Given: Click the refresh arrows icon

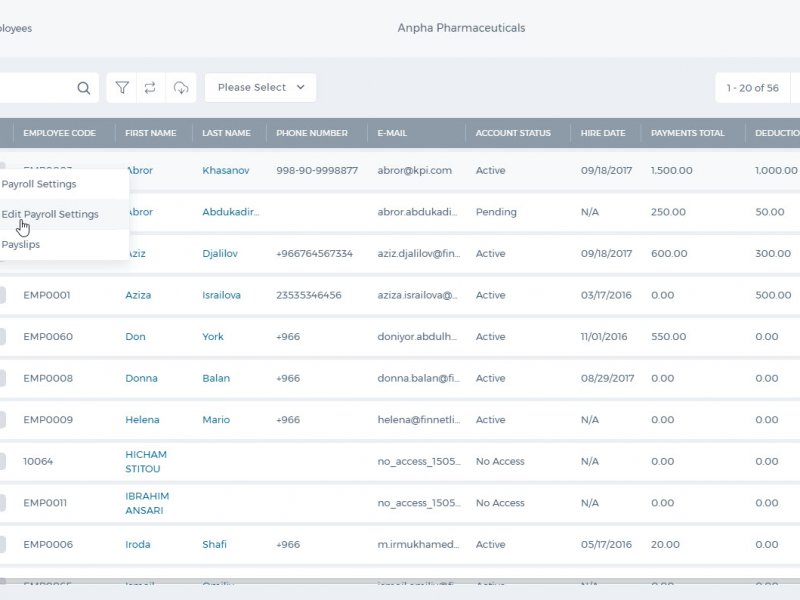Looking at the screenshot, I should click(x=150, y=88).
